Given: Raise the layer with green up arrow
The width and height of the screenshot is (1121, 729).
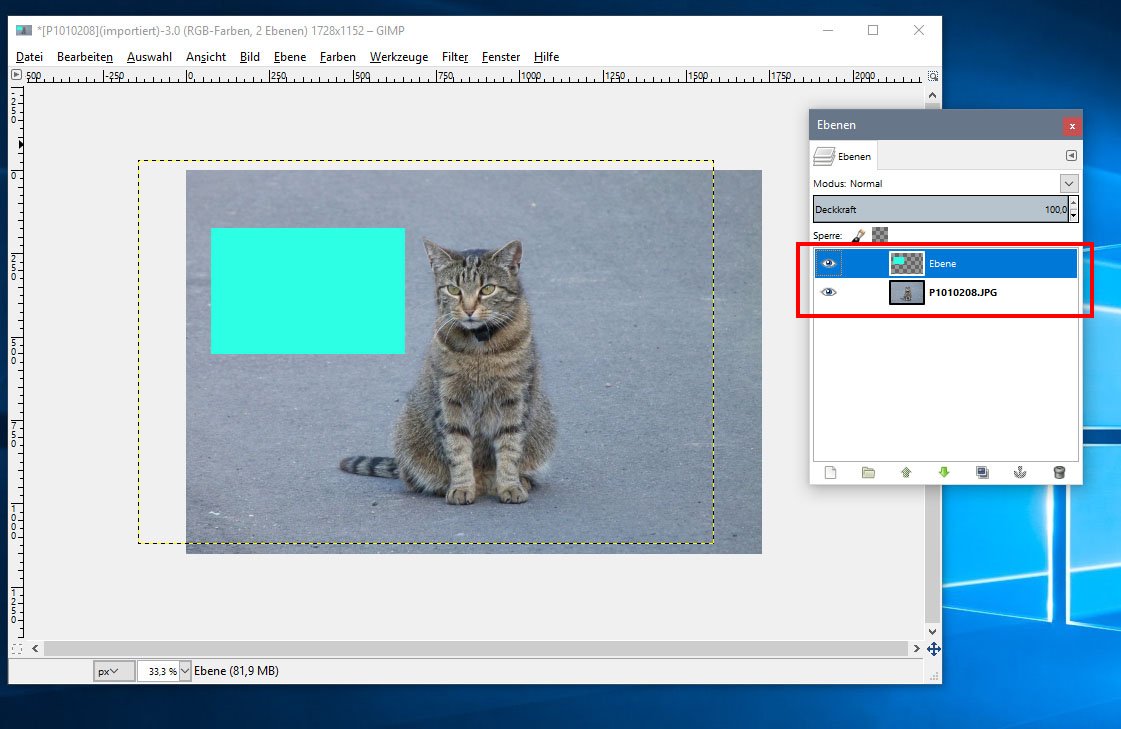Looking at the screenshot, I should [906, 473].
